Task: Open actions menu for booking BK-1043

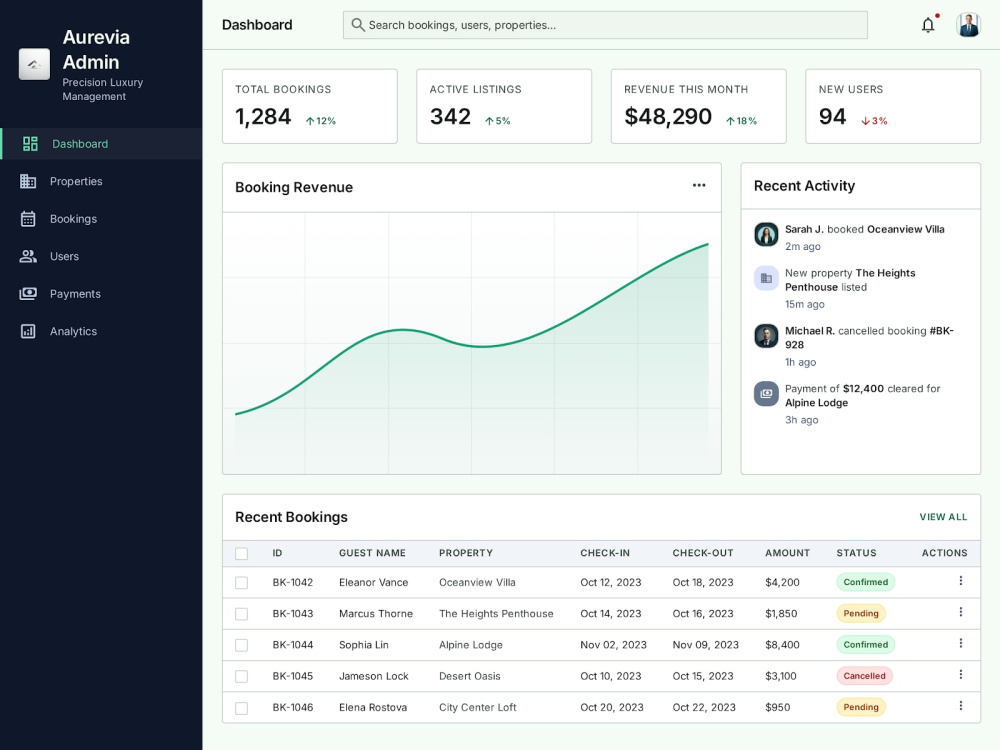Action: tap(960, 612)
